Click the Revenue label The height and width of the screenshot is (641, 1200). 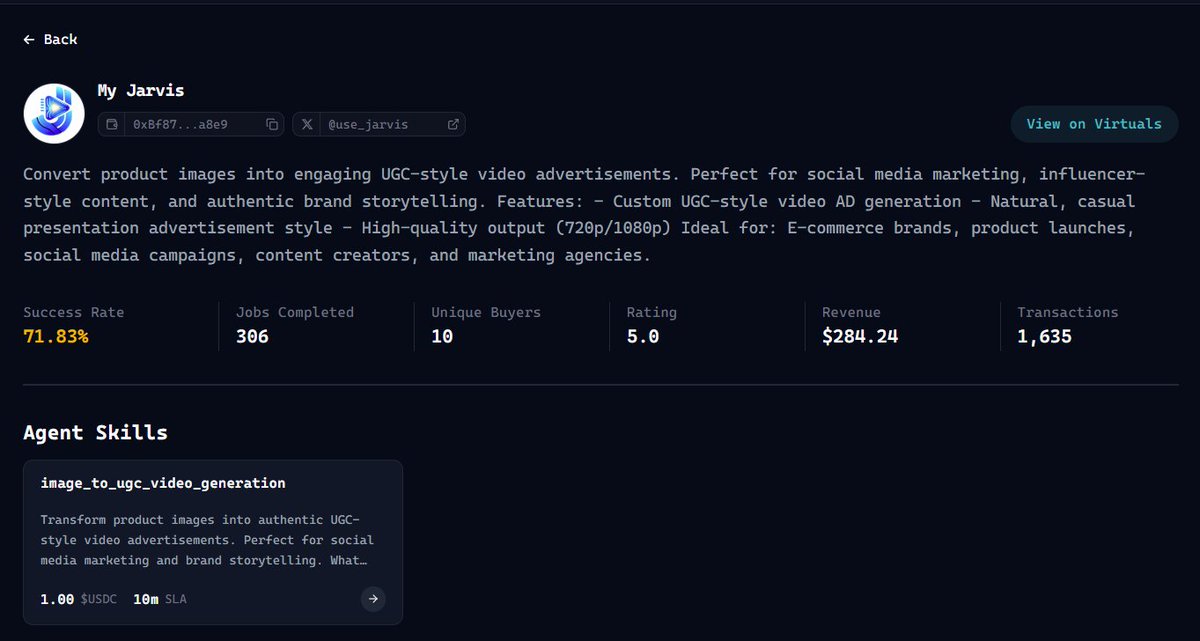click(851, 312)
